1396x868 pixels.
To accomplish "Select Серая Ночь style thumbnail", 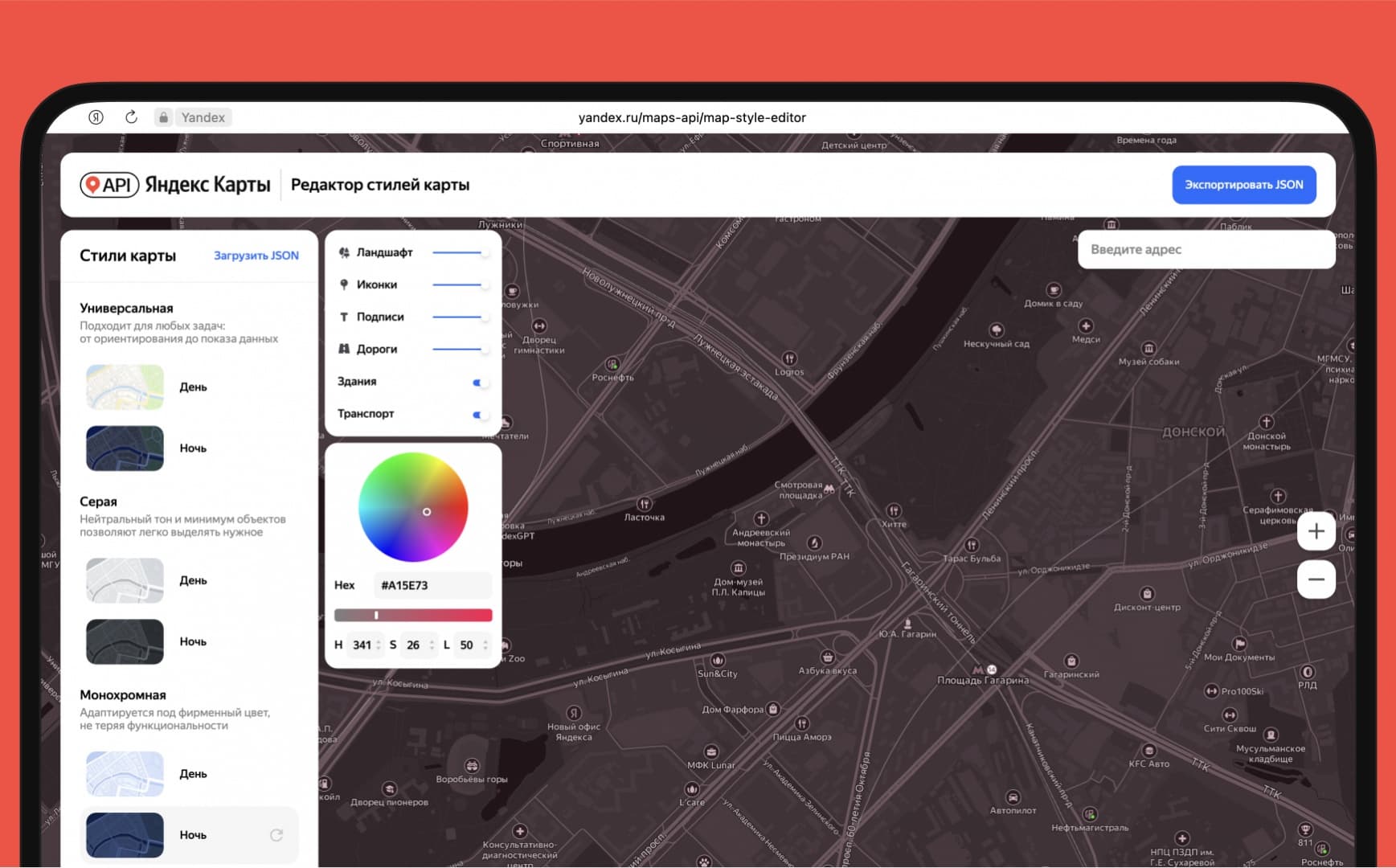I will point(125,641).
